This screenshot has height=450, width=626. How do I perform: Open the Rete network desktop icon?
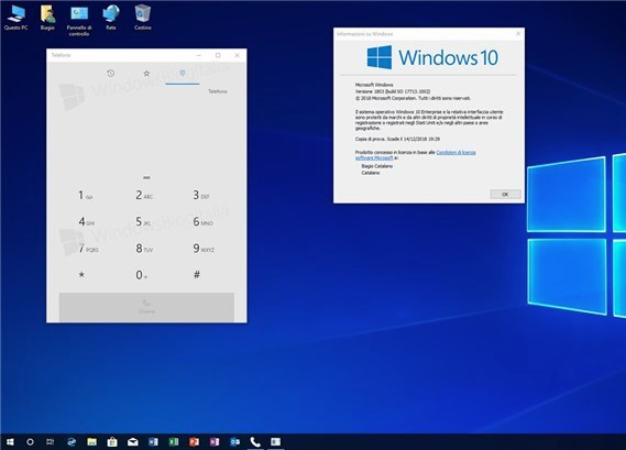click(111, 16)
